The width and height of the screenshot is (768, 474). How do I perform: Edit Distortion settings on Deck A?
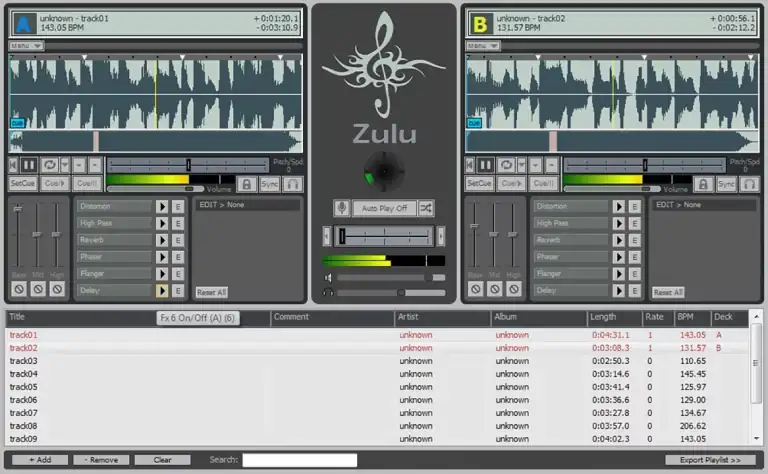(x=178, y=207)
